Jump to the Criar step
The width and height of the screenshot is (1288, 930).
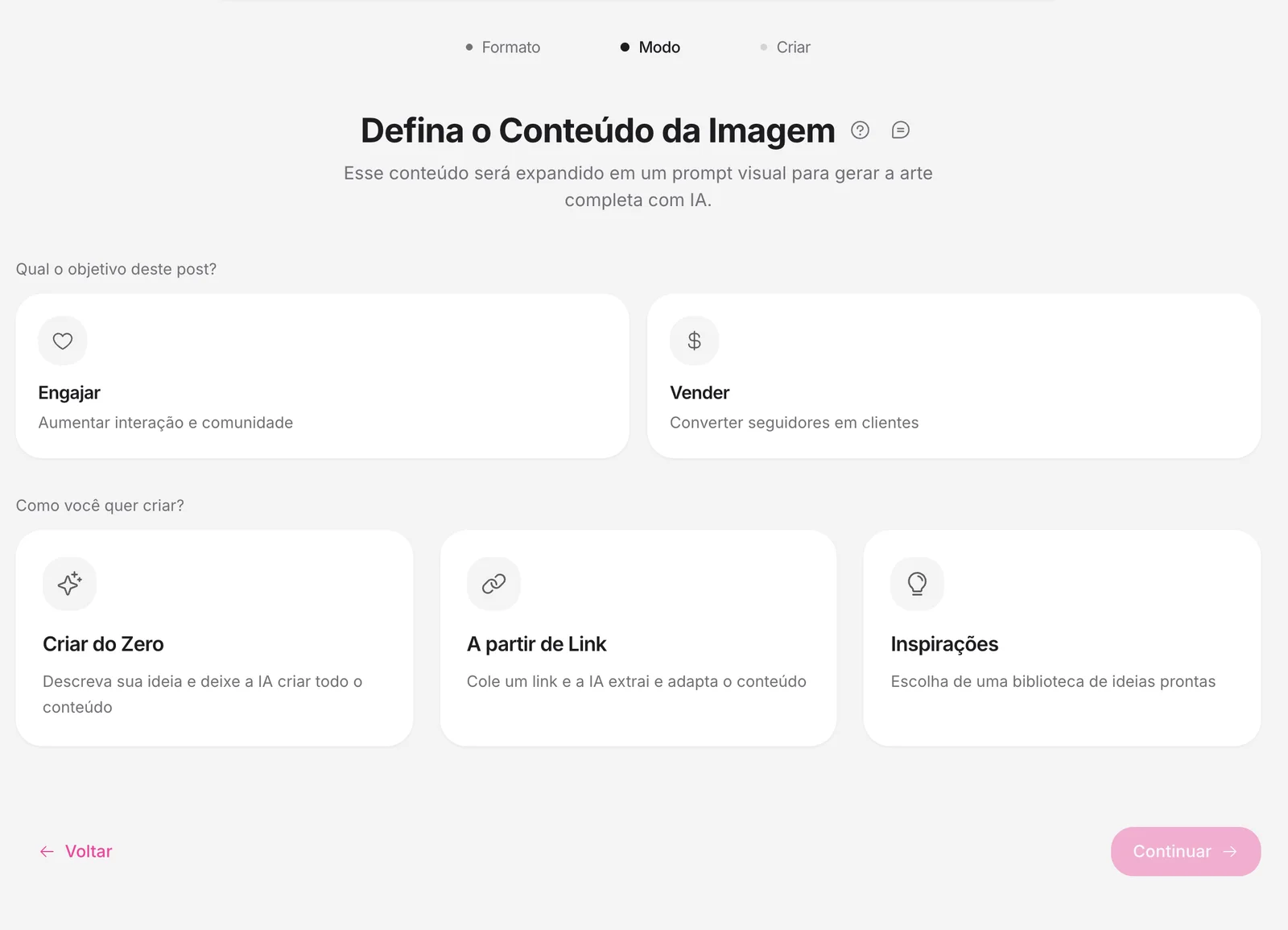click(x=785, y=48)
